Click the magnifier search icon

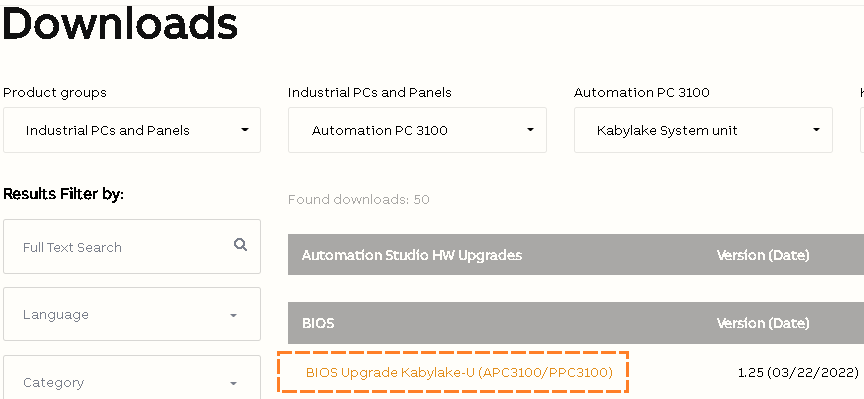click(x=240, y=245)
